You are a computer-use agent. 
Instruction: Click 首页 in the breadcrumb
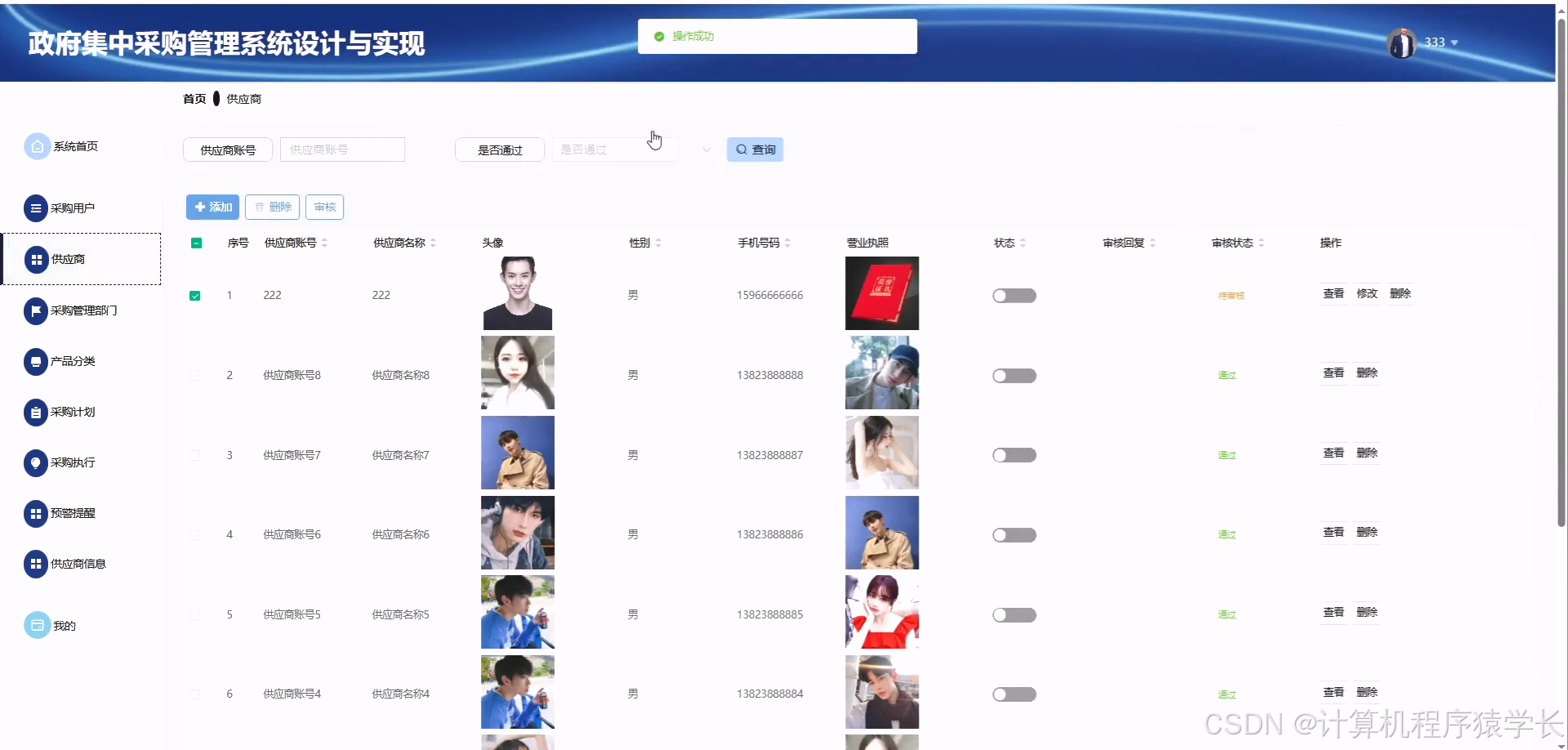pyautogui.click(x=194, y=98)
